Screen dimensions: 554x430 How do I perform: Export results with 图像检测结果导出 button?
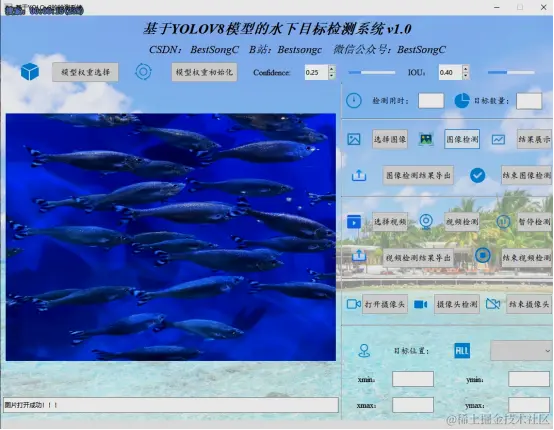pos(418,175)
